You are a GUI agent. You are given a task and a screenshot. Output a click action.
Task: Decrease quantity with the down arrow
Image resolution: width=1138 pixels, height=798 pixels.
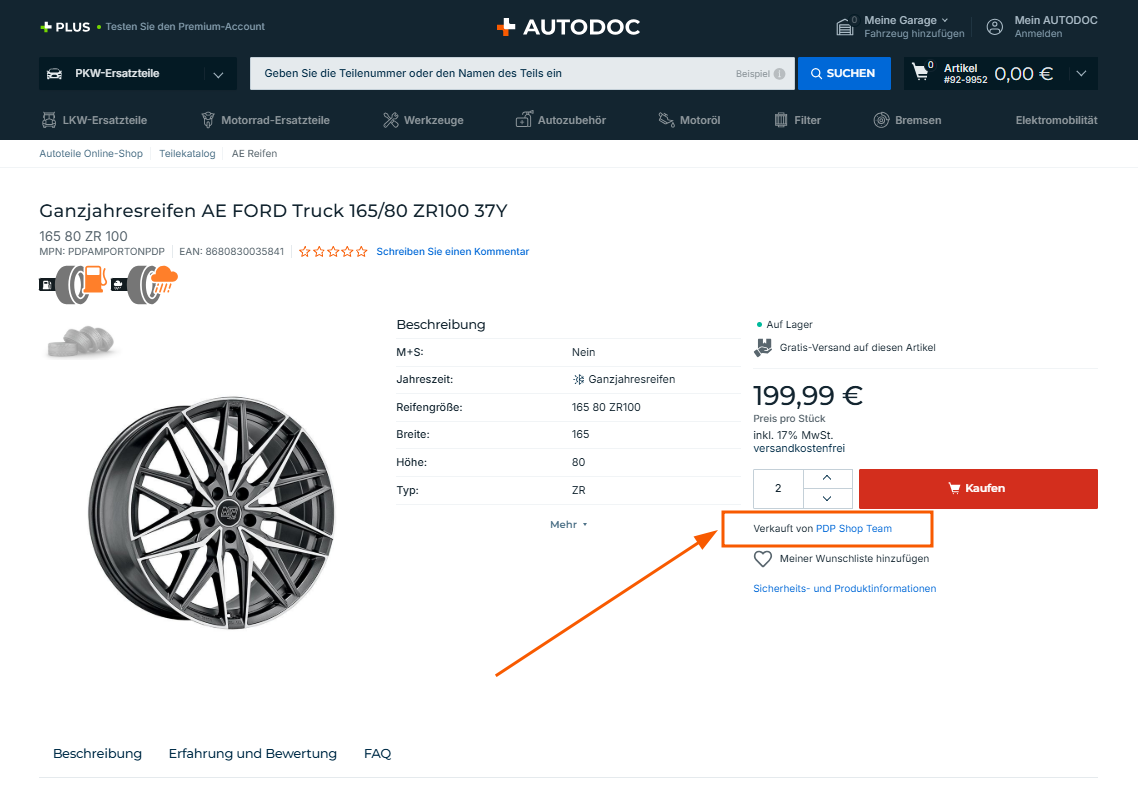click(x=826, y=498)
